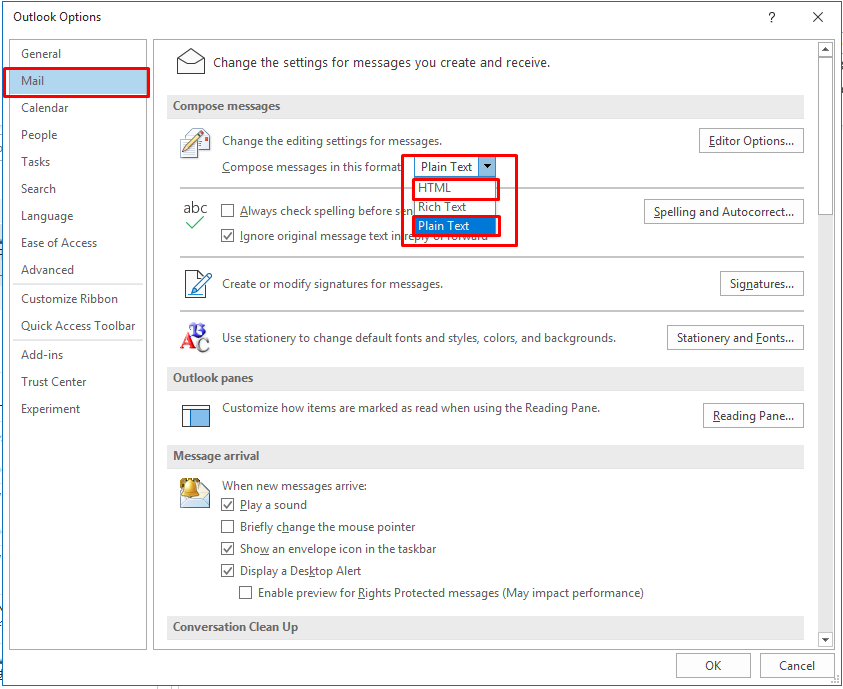Open the Experiment category
843x689 pixels.
pyautogui.click(x=78, y=409)
